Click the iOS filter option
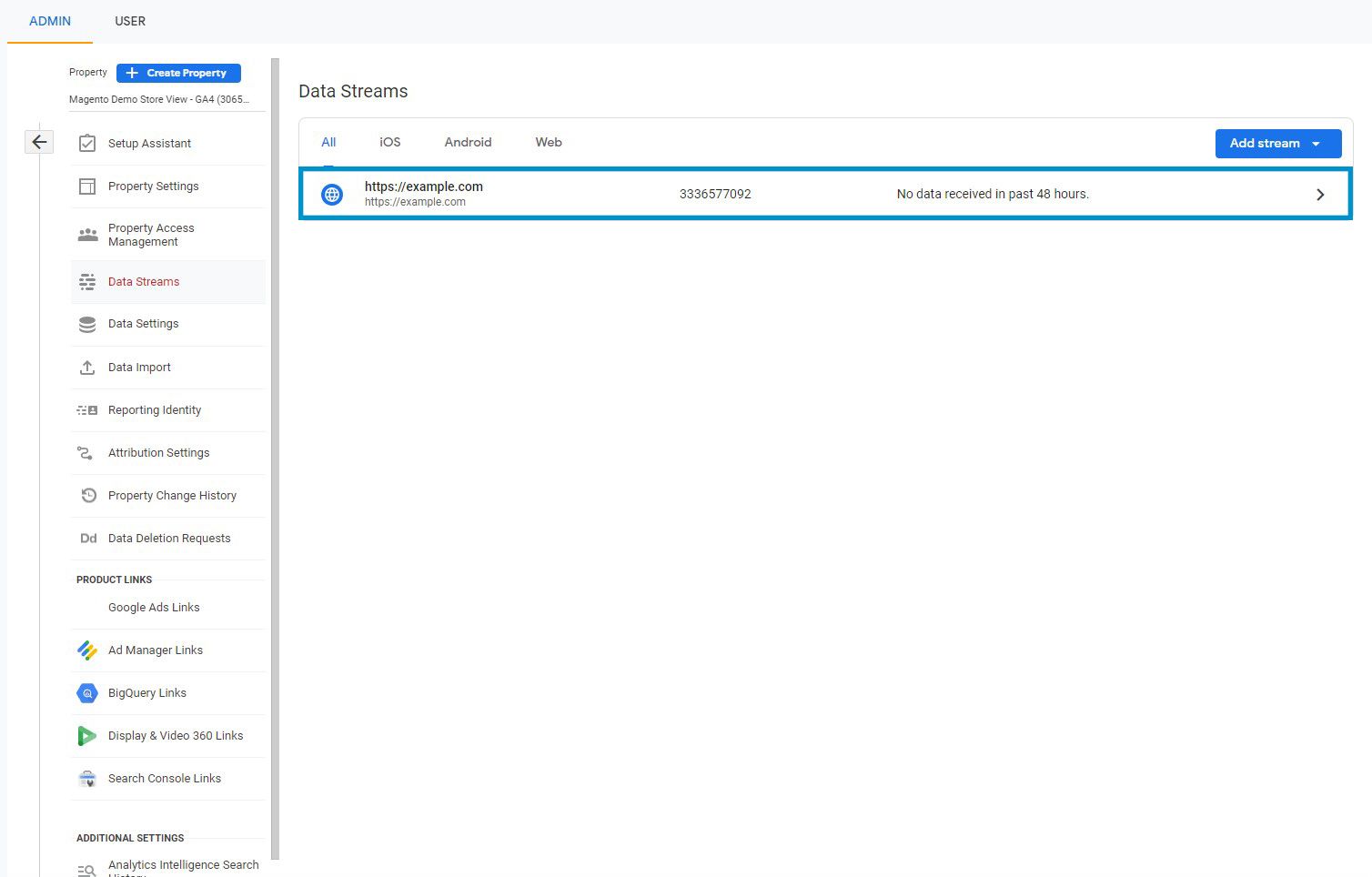Viewport: 1372px width, 877px height. pyautogui.click(x=389, y=142)
